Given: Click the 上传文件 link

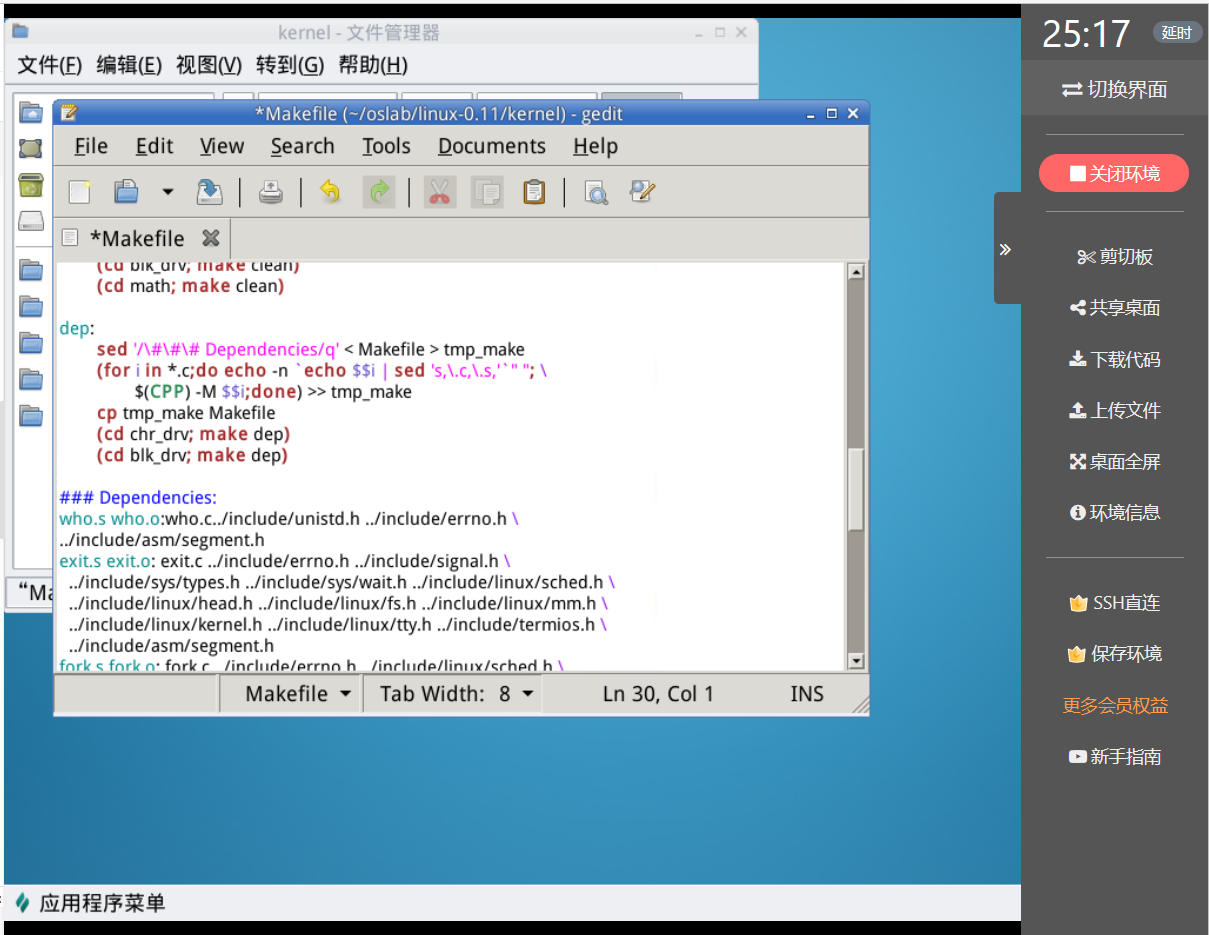Looking at the screenshot, I should tap(1114, 410).
